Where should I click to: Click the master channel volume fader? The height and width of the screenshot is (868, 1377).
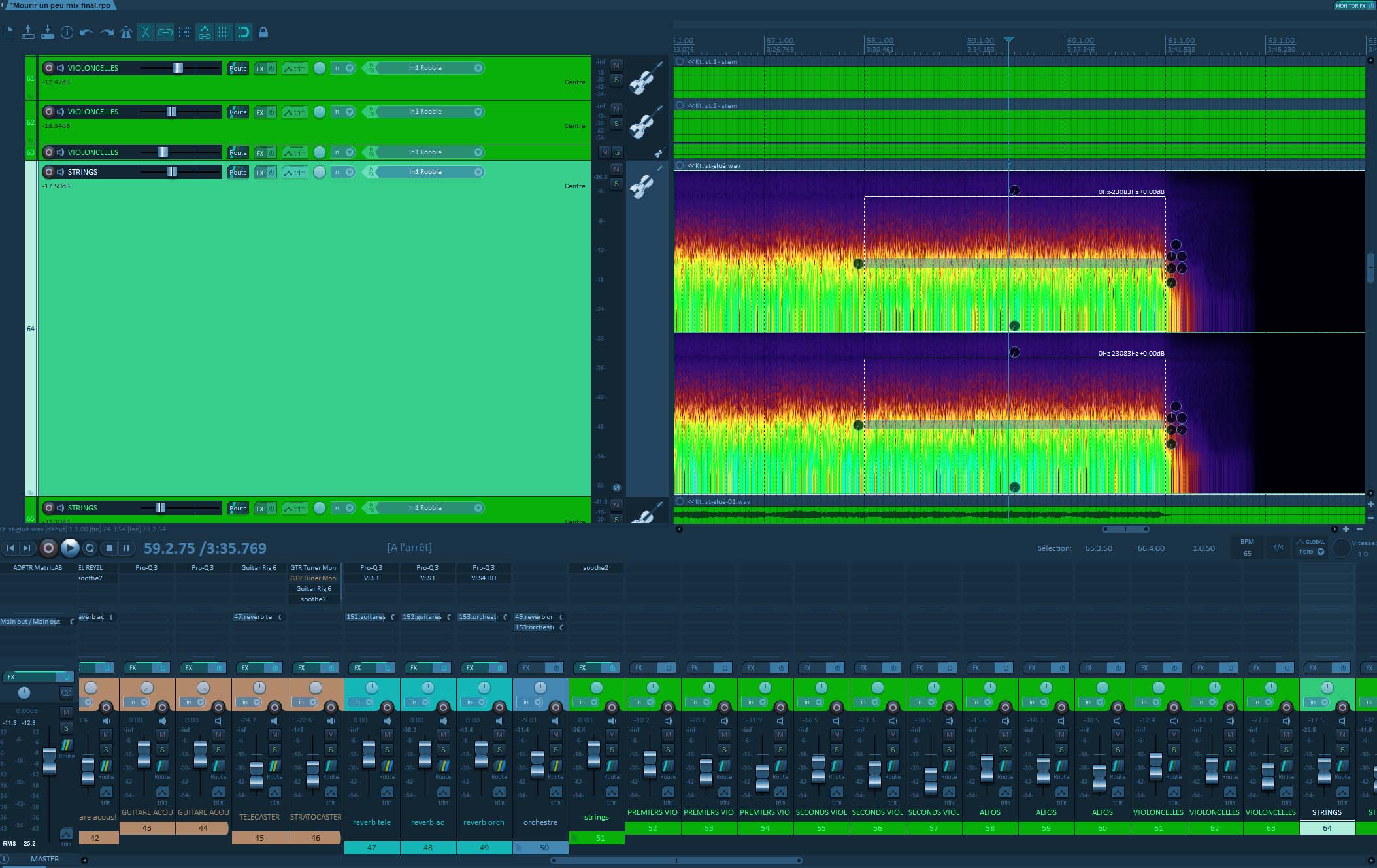tap(49, 762)
